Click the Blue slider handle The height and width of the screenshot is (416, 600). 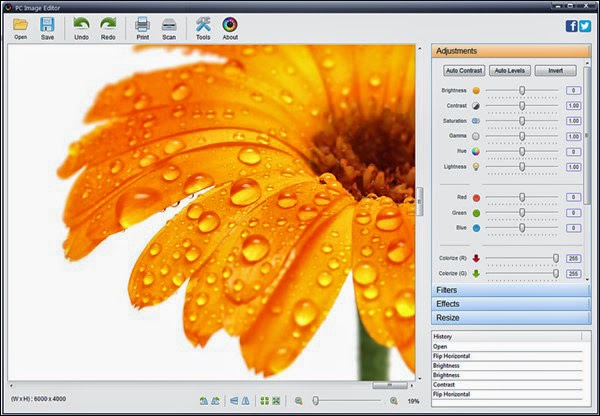coord(522,228)
